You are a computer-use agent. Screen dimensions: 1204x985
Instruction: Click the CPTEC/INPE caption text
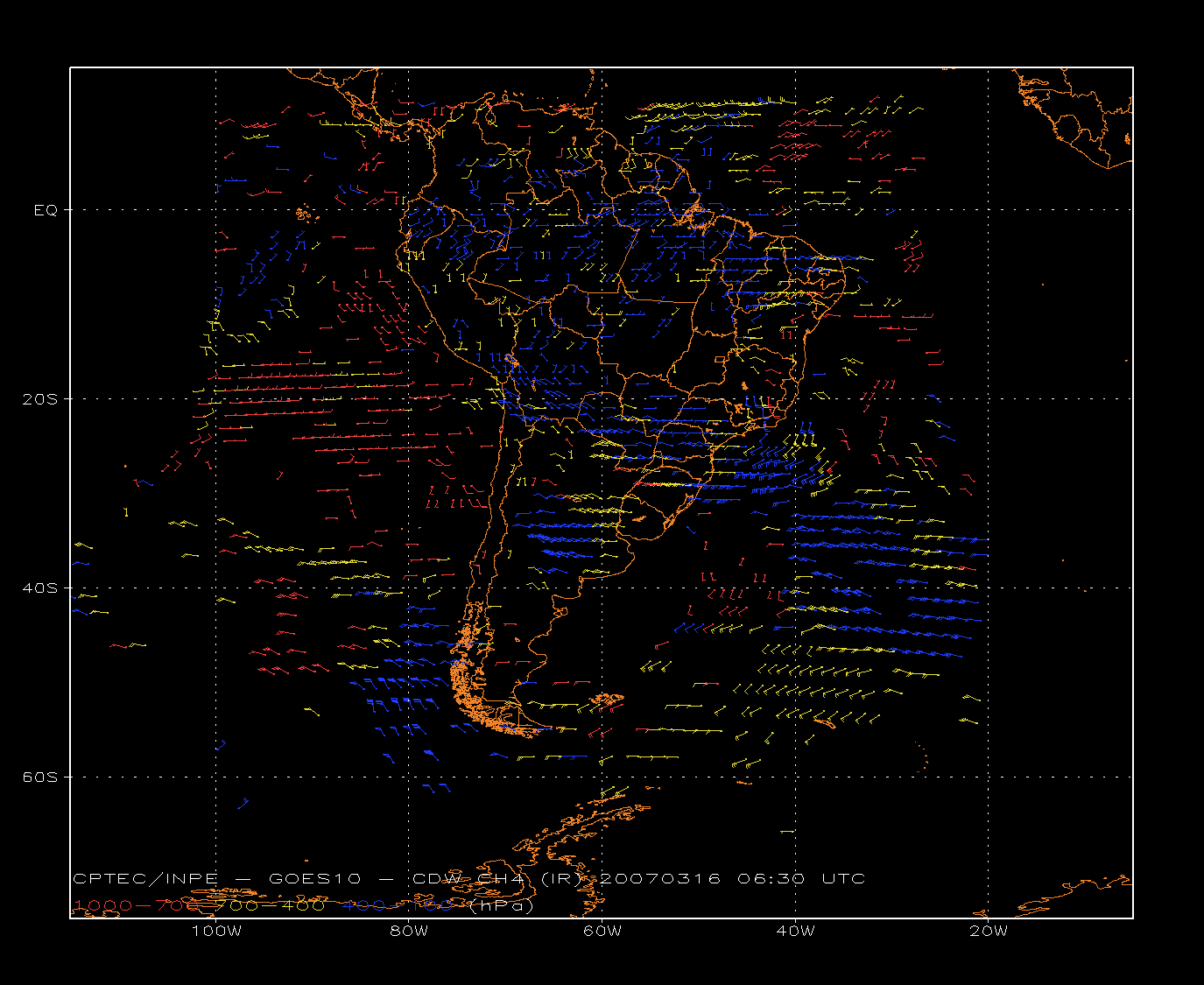tap(147, 878)
